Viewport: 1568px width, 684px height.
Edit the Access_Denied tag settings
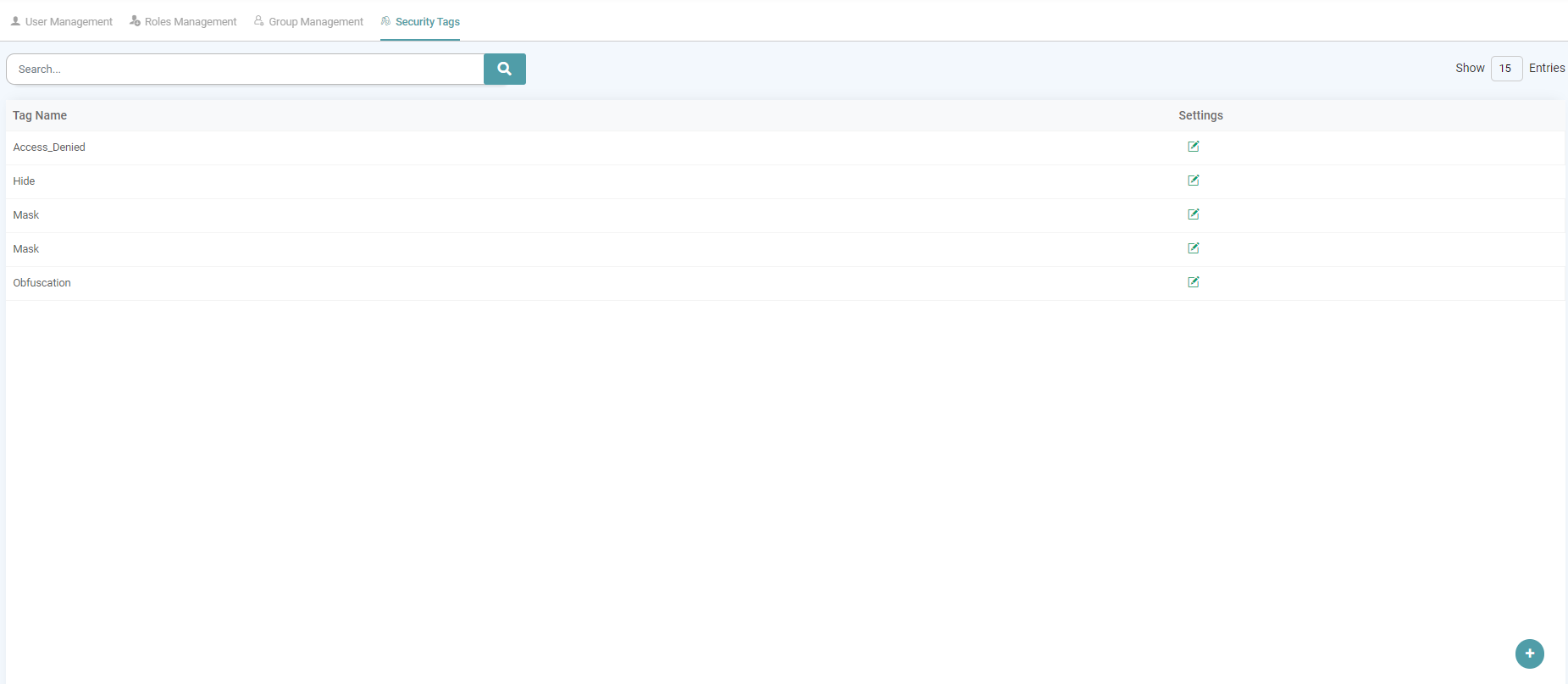(1193, 147)
